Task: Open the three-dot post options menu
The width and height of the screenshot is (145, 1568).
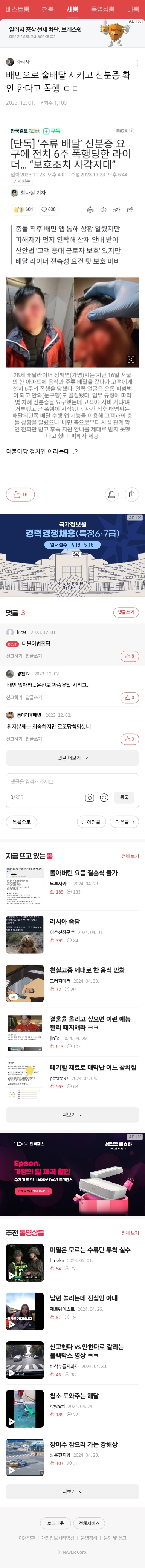Action: tap(136, 63)
